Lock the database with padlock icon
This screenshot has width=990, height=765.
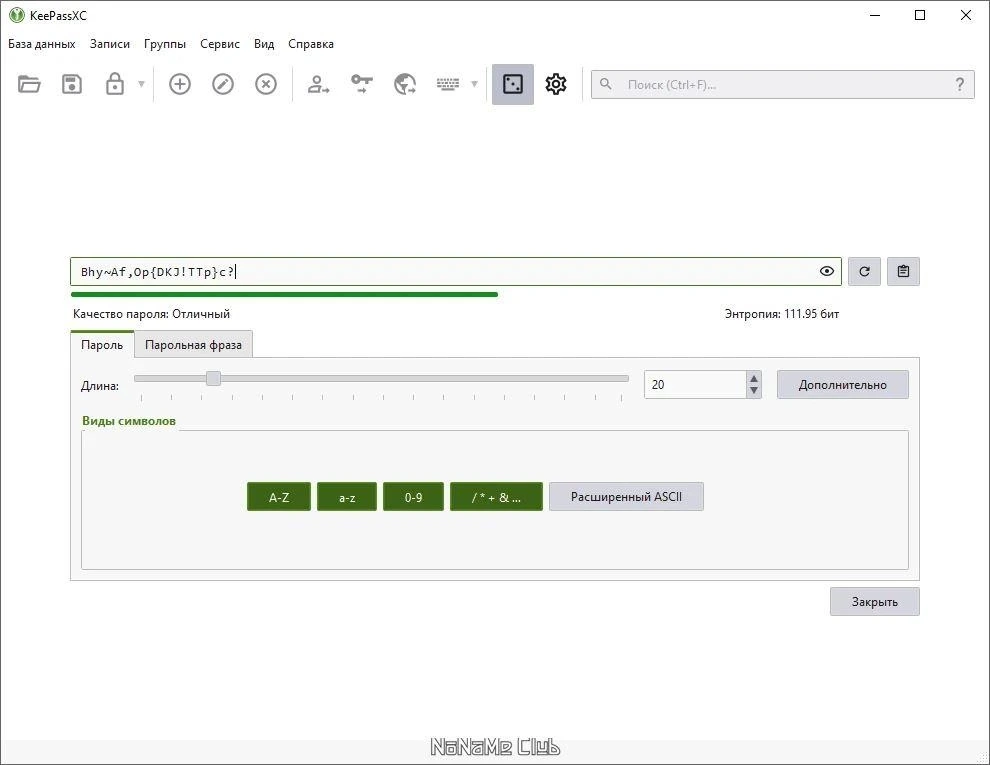[x=114, y=84]
